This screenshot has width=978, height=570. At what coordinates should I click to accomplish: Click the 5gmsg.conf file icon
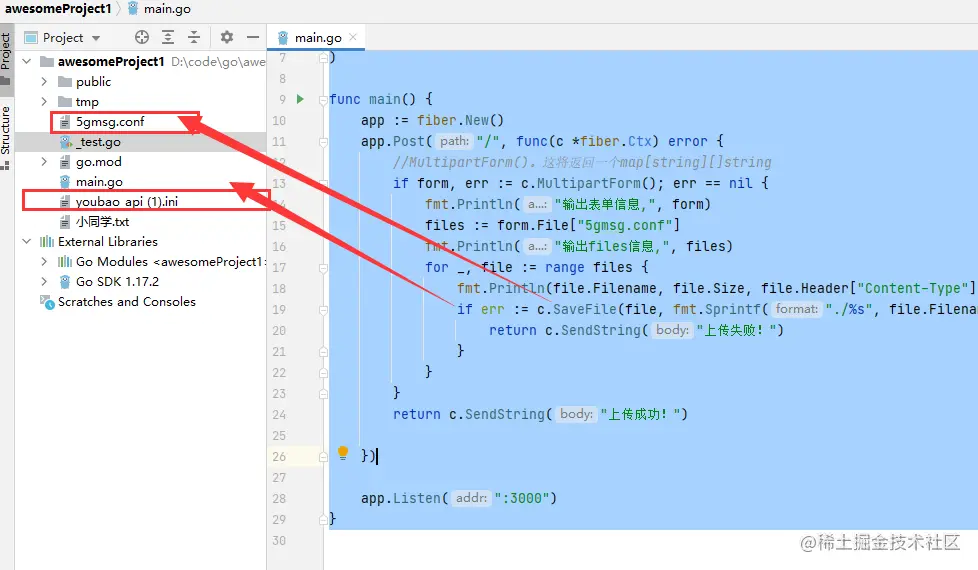point(65,122)
